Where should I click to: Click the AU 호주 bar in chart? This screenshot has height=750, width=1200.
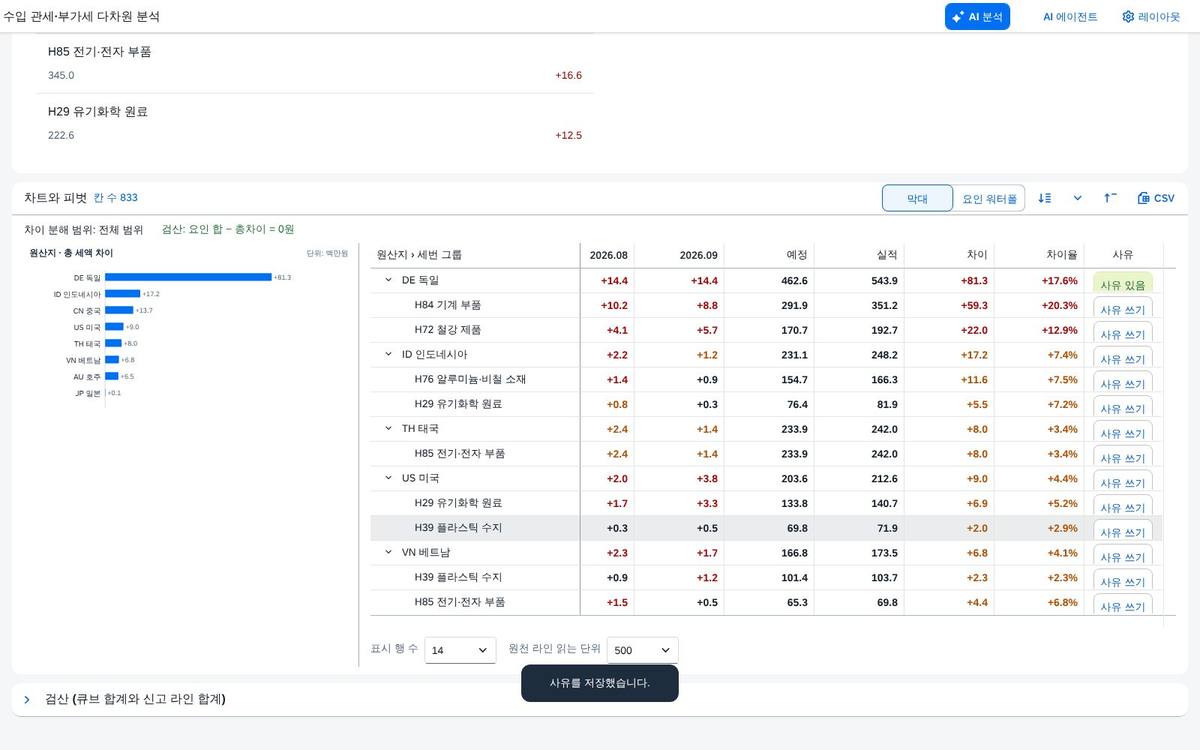[112, 376]
